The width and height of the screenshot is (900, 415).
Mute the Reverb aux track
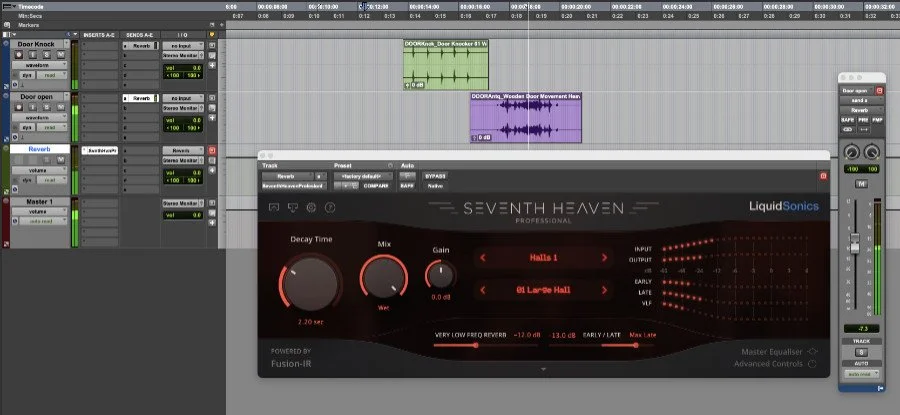pyautogui.click(x=60, y=160)
